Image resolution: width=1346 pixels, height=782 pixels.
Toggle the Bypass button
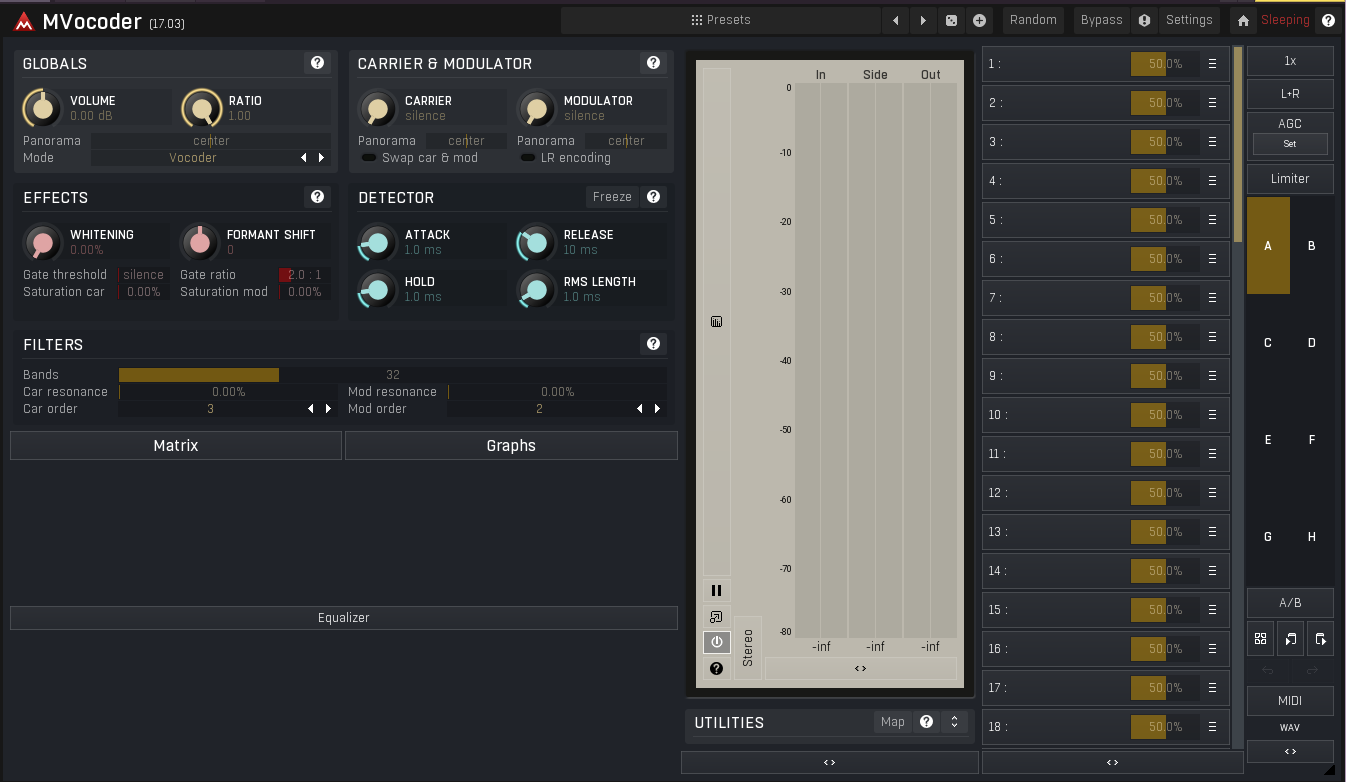click(x=1101, y=20)
